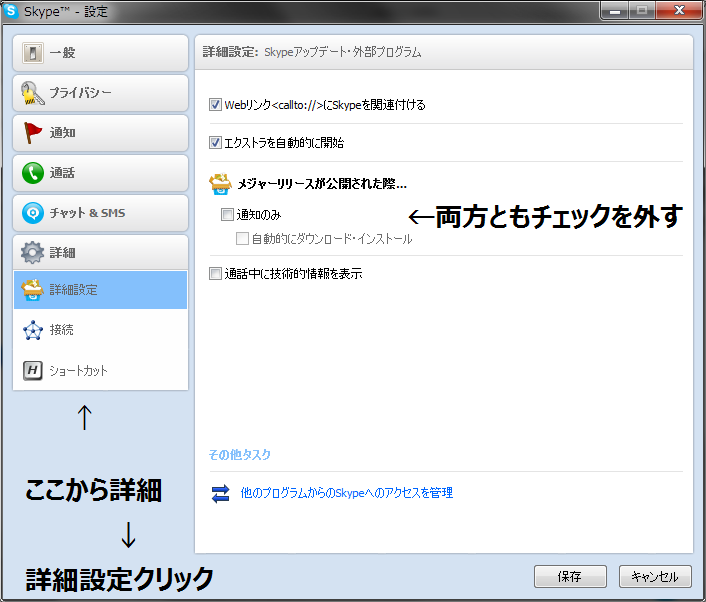The height and width of the screenshot is (602, 706).
Task: Minimize the Skype settings window
Action: click(x=615, y=11)
